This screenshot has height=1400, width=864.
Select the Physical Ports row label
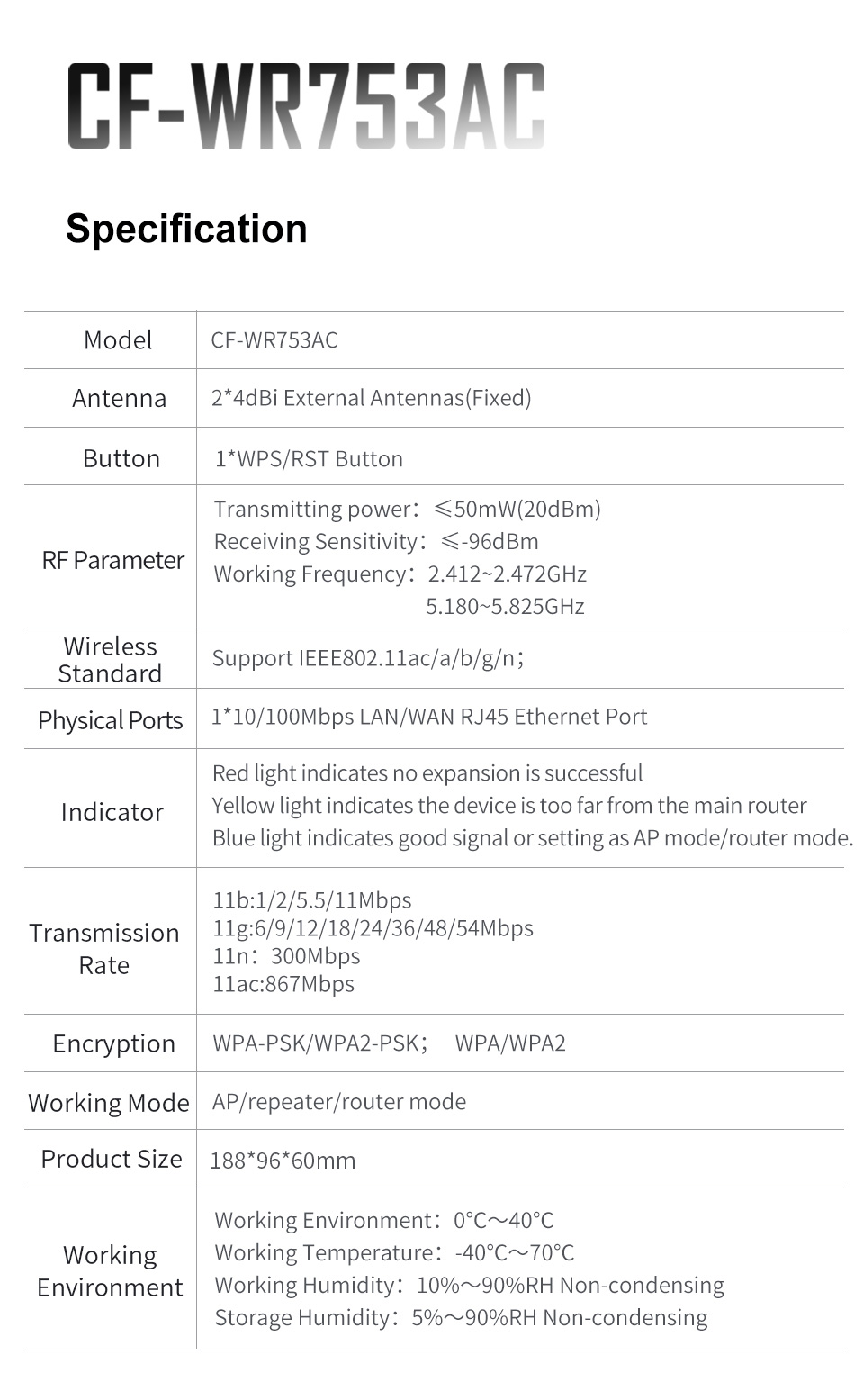(x=110, y=720)
